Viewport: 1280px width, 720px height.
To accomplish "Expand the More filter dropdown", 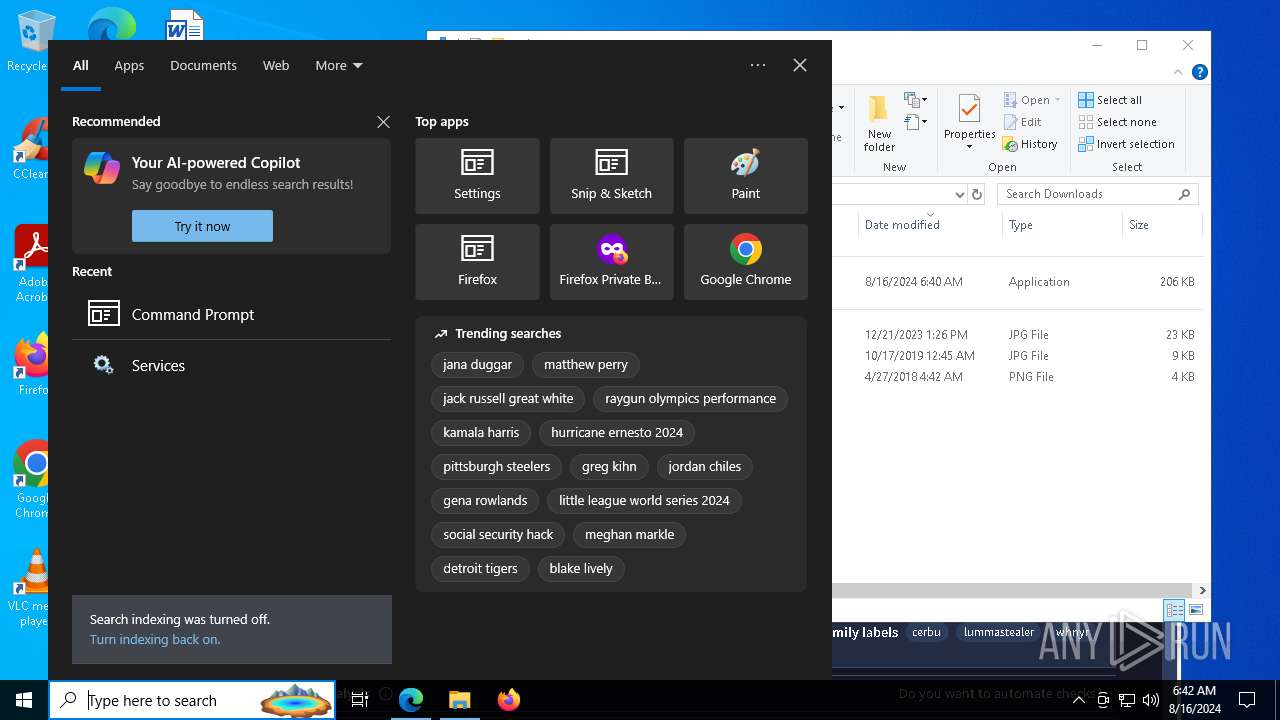I will coord(339,65).
